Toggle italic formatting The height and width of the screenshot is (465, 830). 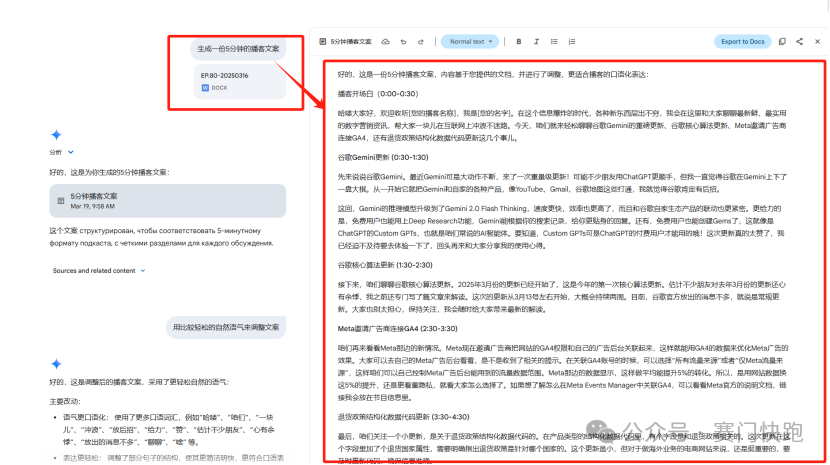(x=536, y=41)
